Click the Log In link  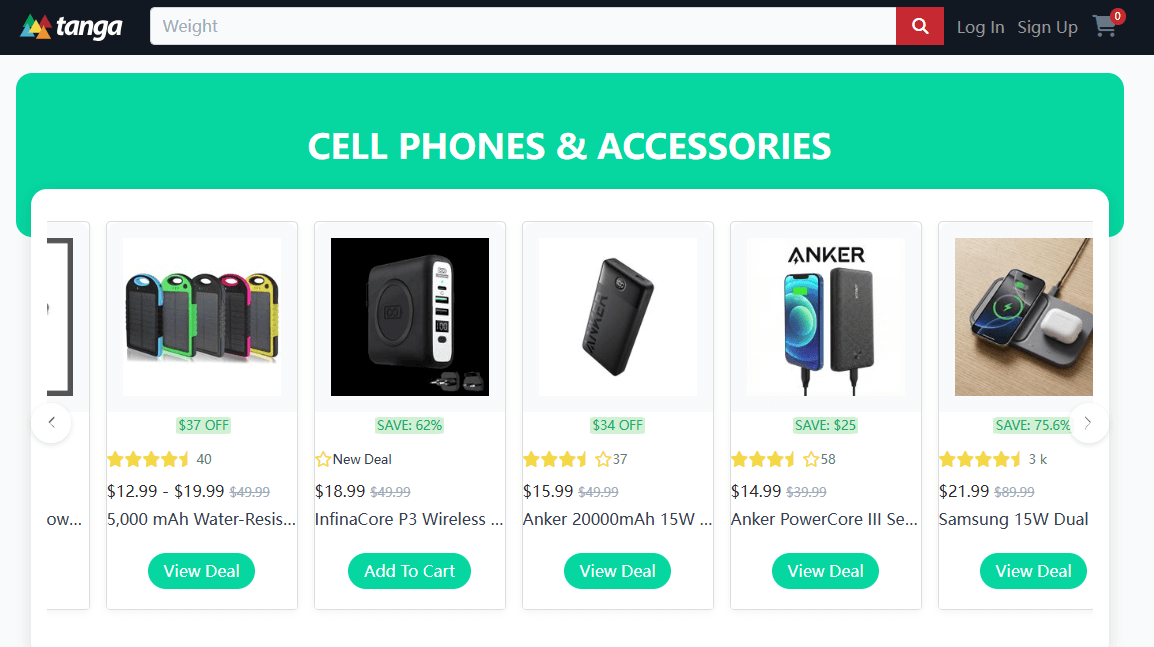tap(980, 27)
